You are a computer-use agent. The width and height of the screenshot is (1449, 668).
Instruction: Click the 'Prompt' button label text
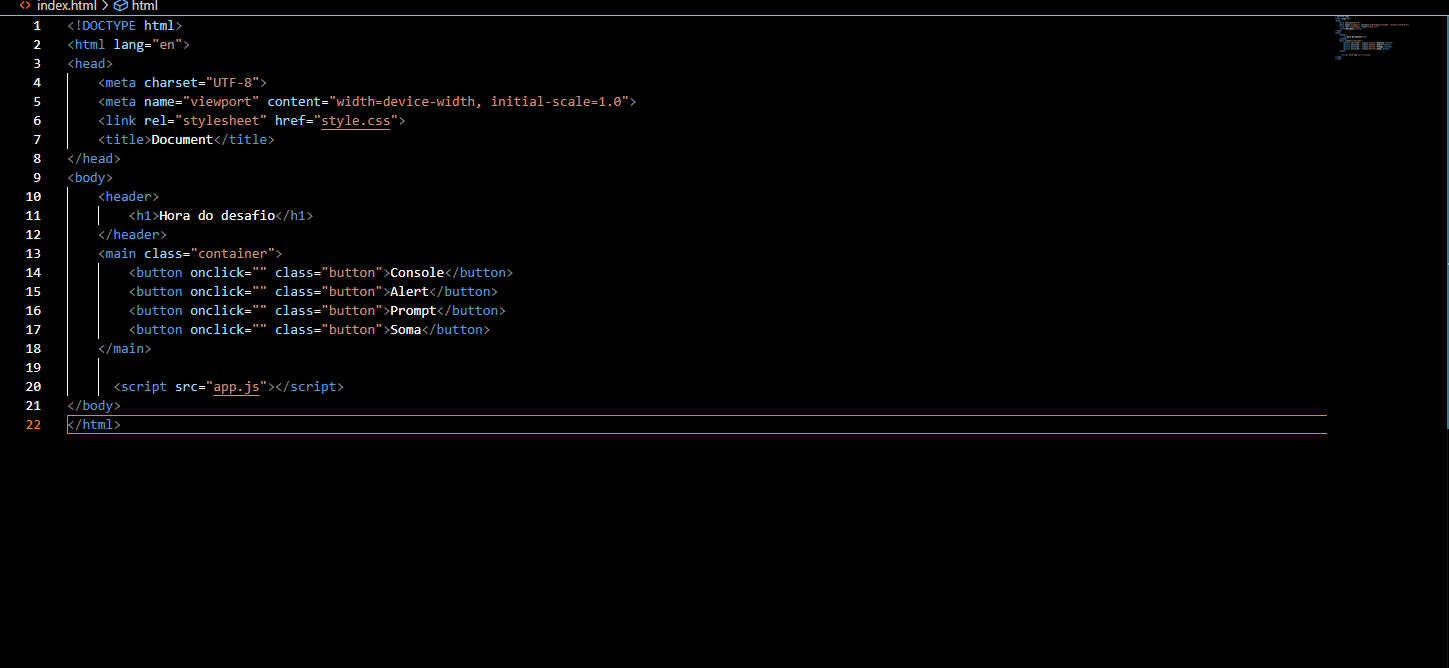click(413, 311)
